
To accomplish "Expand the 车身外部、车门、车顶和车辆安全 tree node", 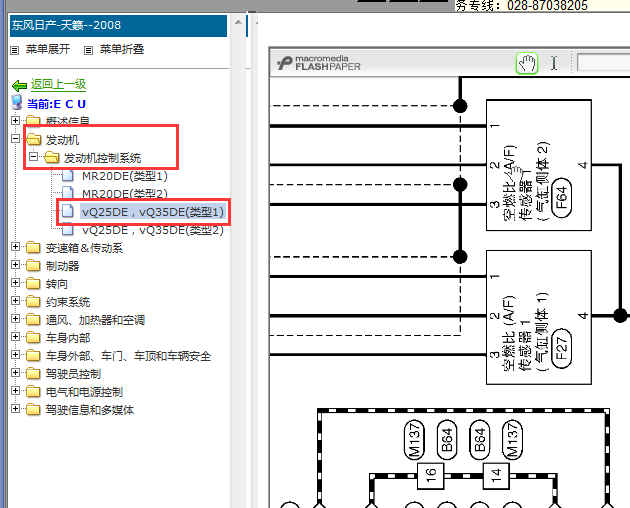I will 15,354.
